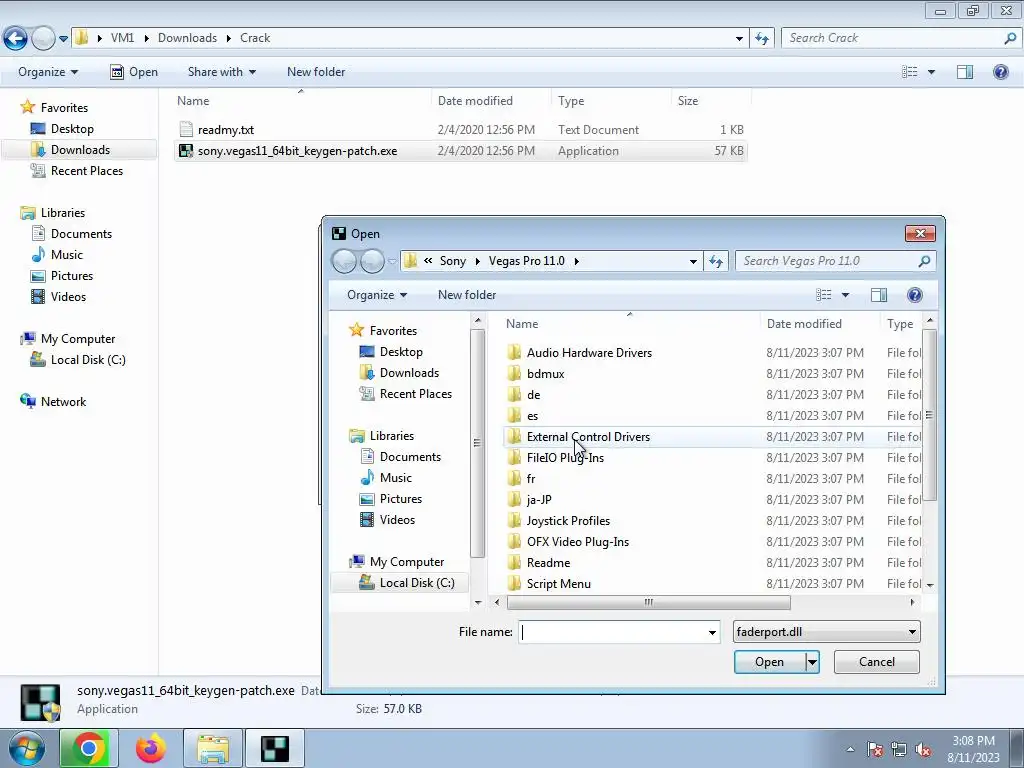
Task: Expand the File name combo box dropdown
Action: tap(712, 632)
